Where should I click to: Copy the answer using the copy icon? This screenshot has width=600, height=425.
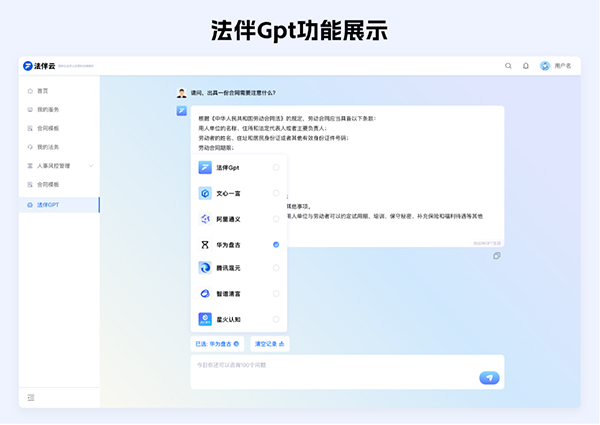[496, 255]
